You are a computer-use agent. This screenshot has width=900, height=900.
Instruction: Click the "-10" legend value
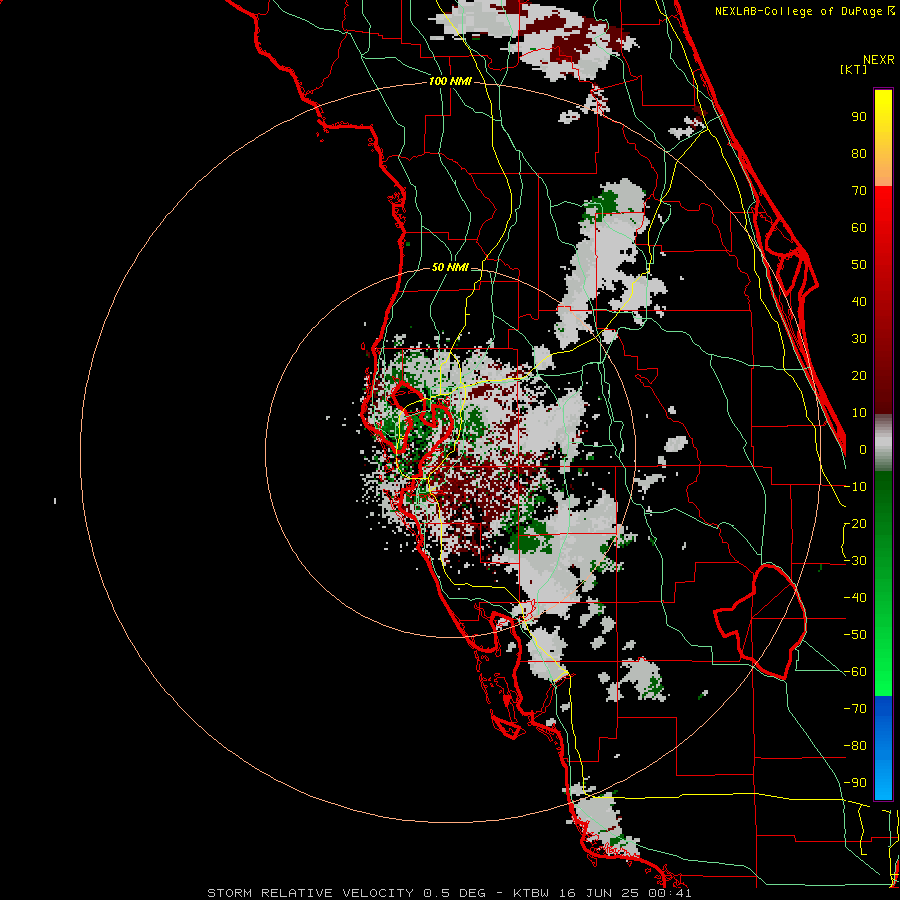[x=855, y=487]
